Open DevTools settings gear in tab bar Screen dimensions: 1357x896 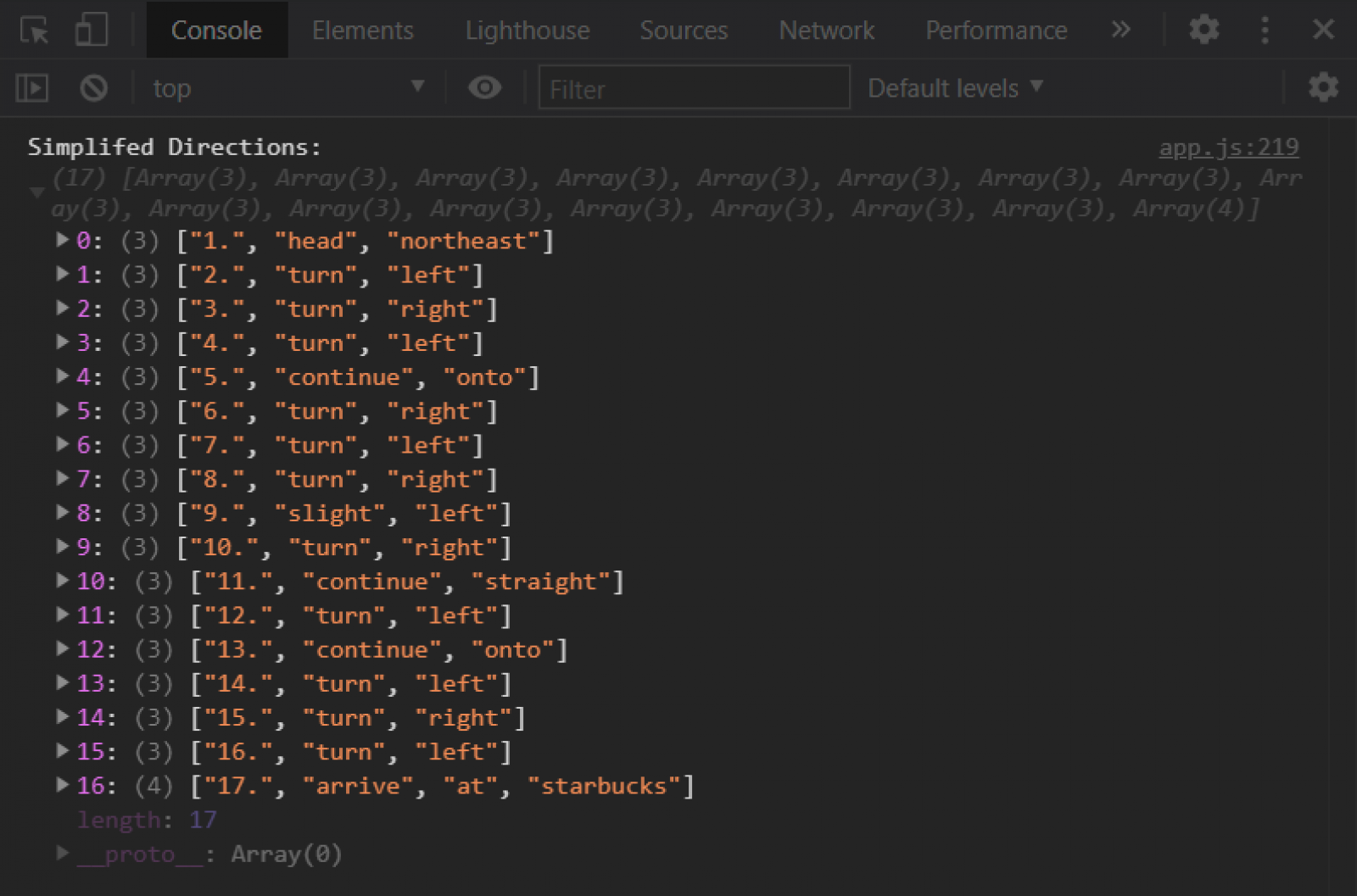tap(1203, 30)
